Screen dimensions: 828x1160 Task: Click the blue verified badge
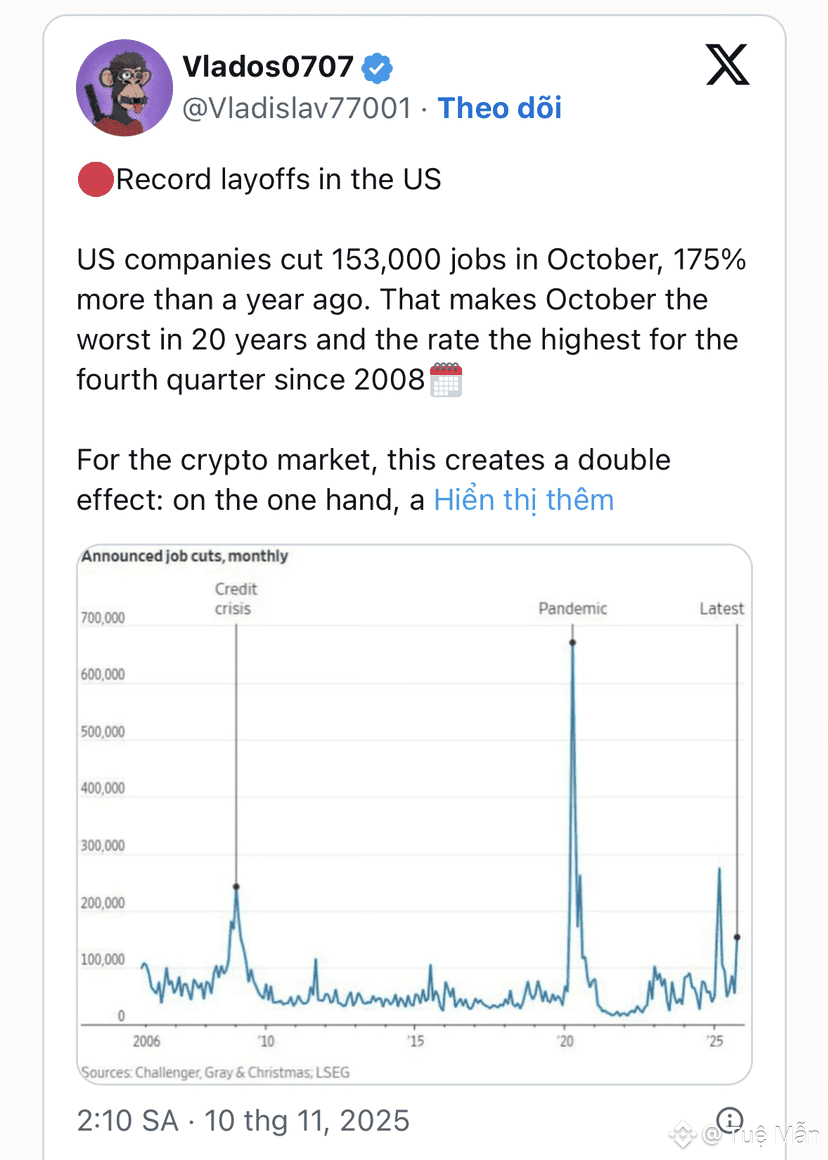click(377, 68)
